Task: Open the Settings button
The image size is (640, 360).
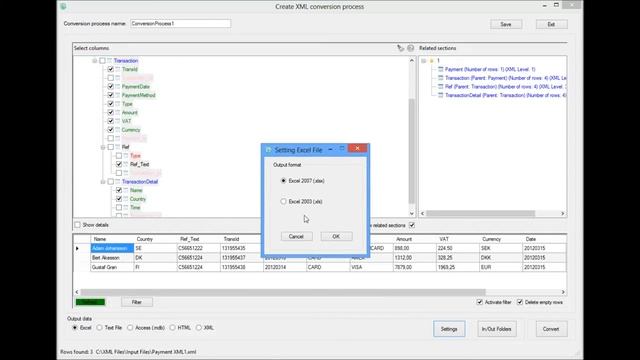Action: point(449,329)
